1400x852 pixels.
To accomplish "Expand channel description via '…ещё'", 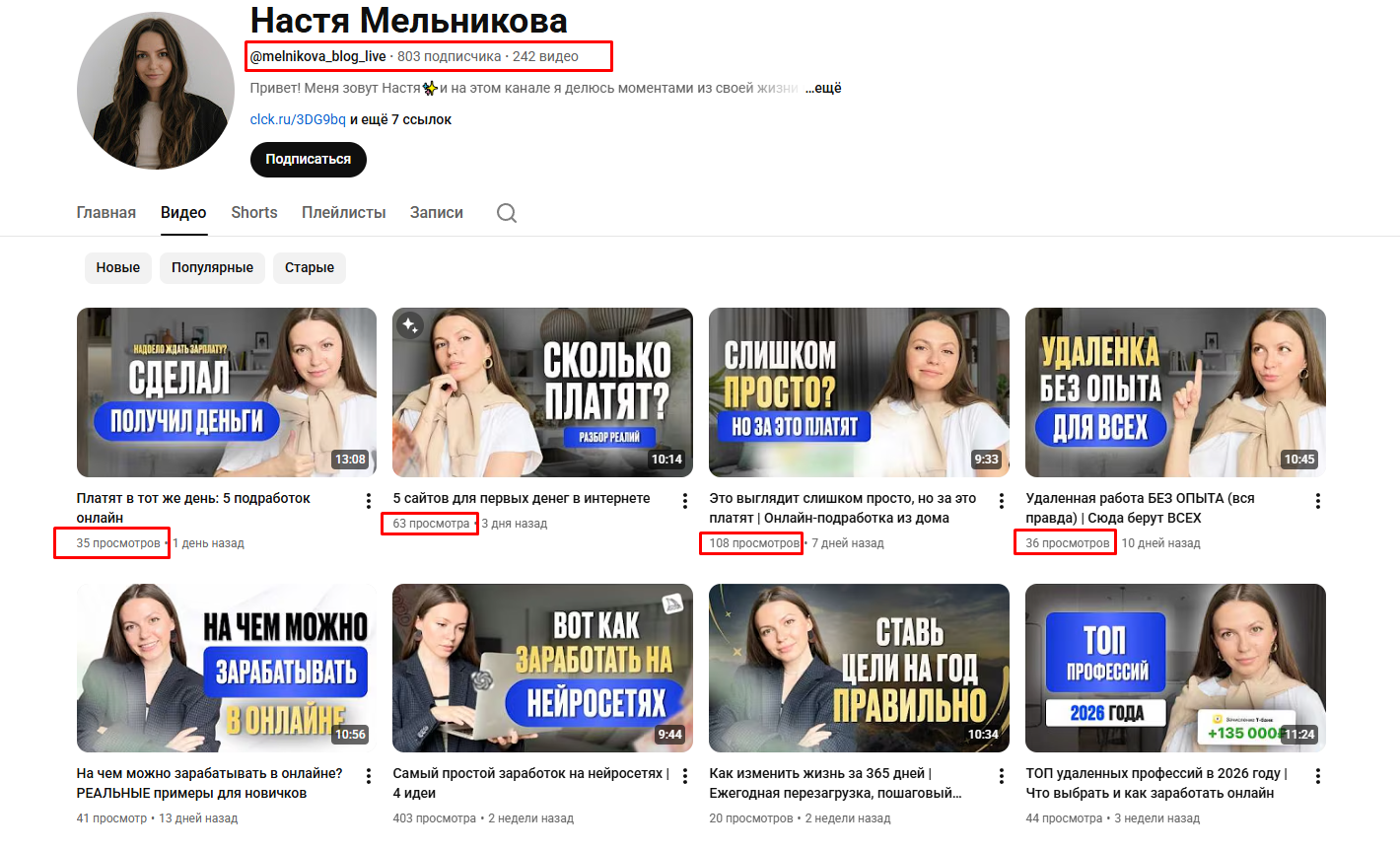I will (x=823, y=88).
